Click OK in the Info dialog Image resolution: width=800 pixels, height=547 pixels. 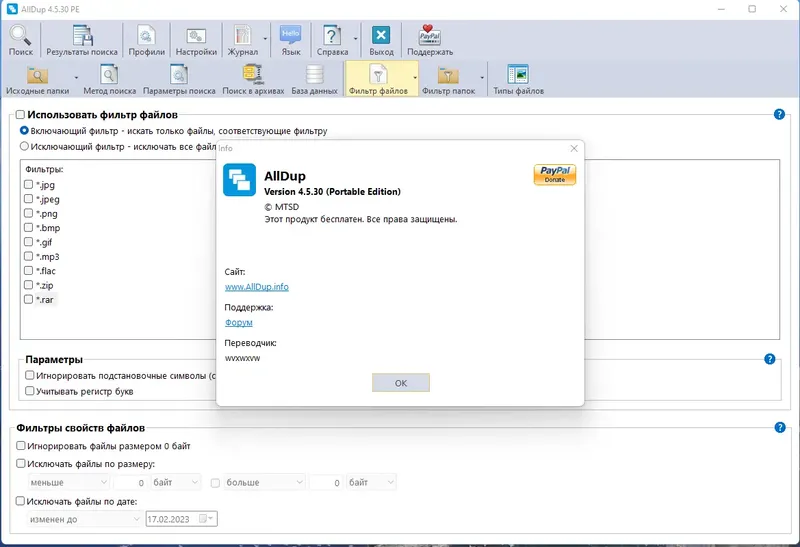(401, 383)
